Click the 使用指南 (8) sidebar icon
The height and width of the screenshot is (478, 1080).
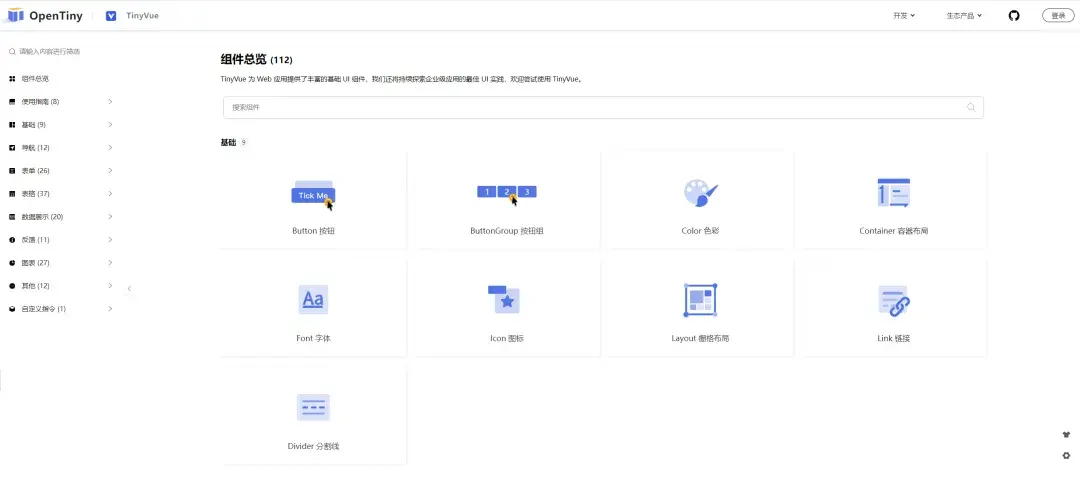point(12,102)
